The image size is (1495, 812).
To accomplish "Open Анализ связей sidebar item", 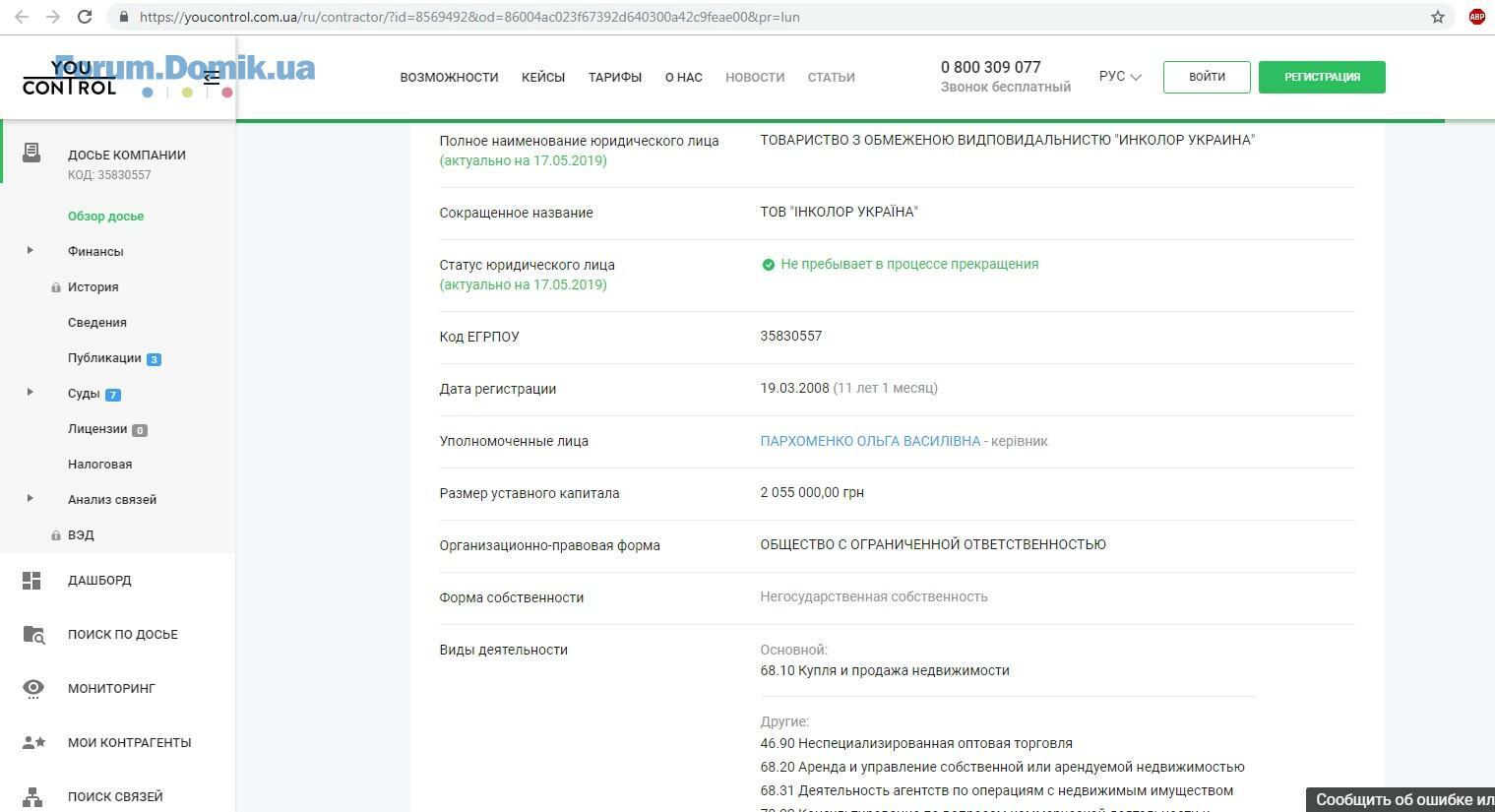I will tap(112, 500).
